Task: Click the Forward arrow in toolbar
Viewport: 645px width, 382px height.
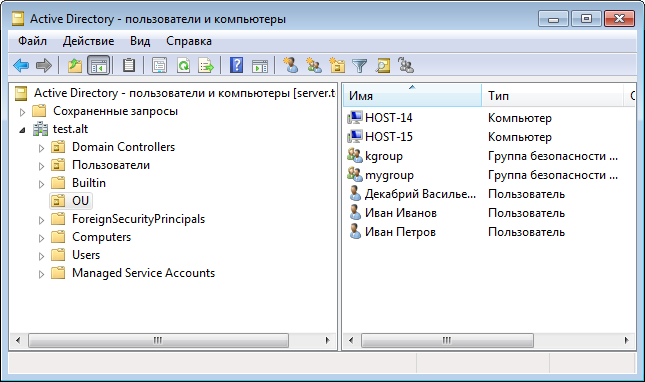Action: point(44,65)
